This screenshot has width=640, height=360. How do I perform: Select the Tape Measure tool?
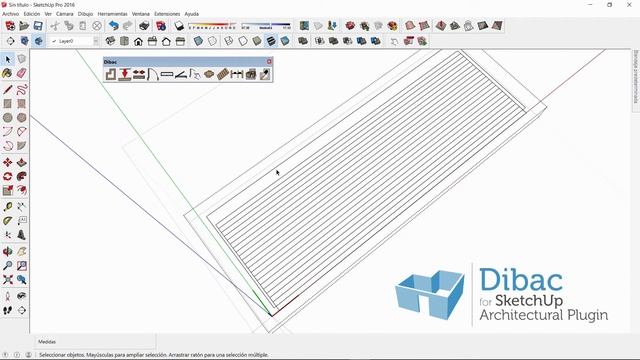tap(8, 207)
